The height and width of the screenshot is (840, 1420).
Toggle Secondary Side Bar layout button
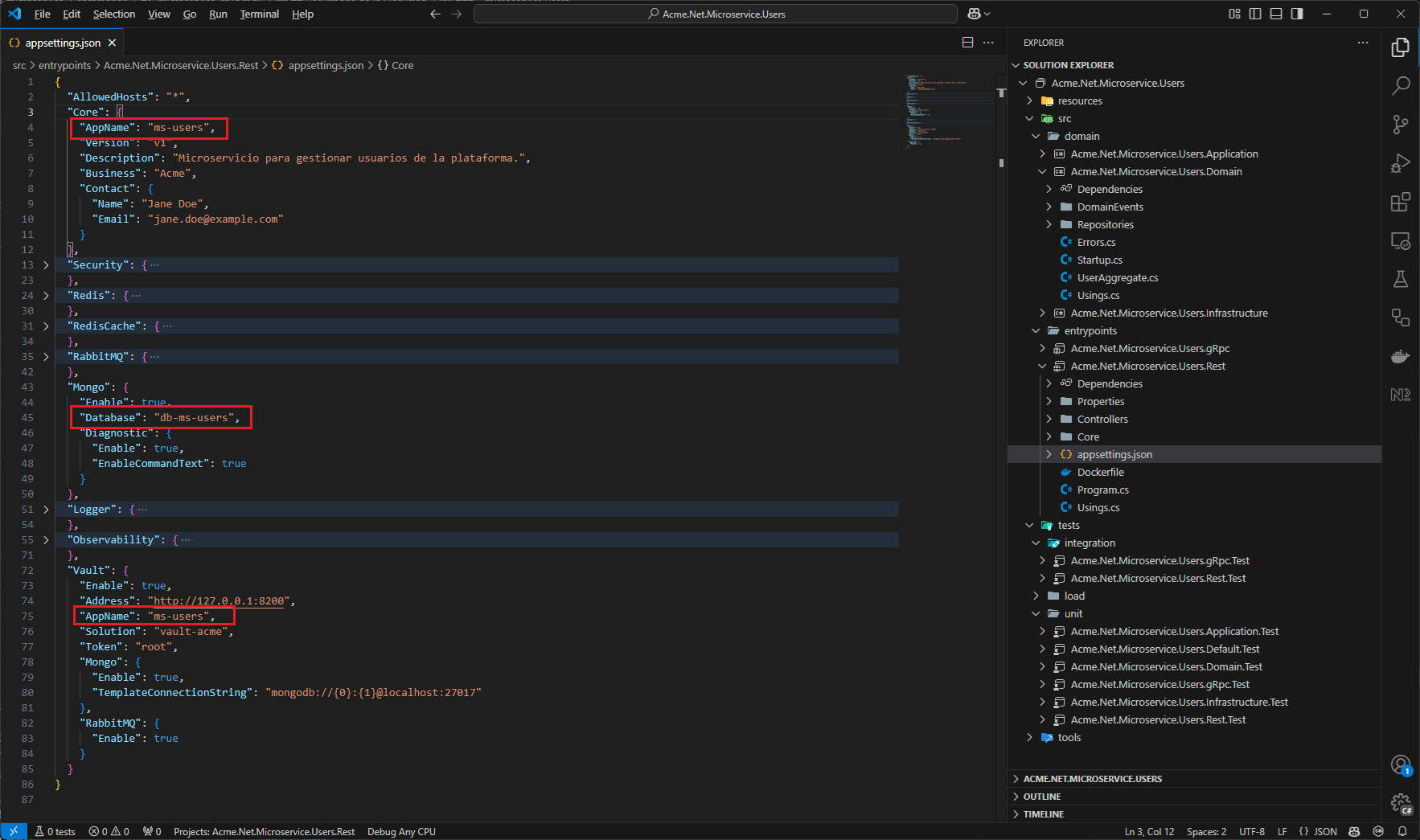tap(1297, 14)
